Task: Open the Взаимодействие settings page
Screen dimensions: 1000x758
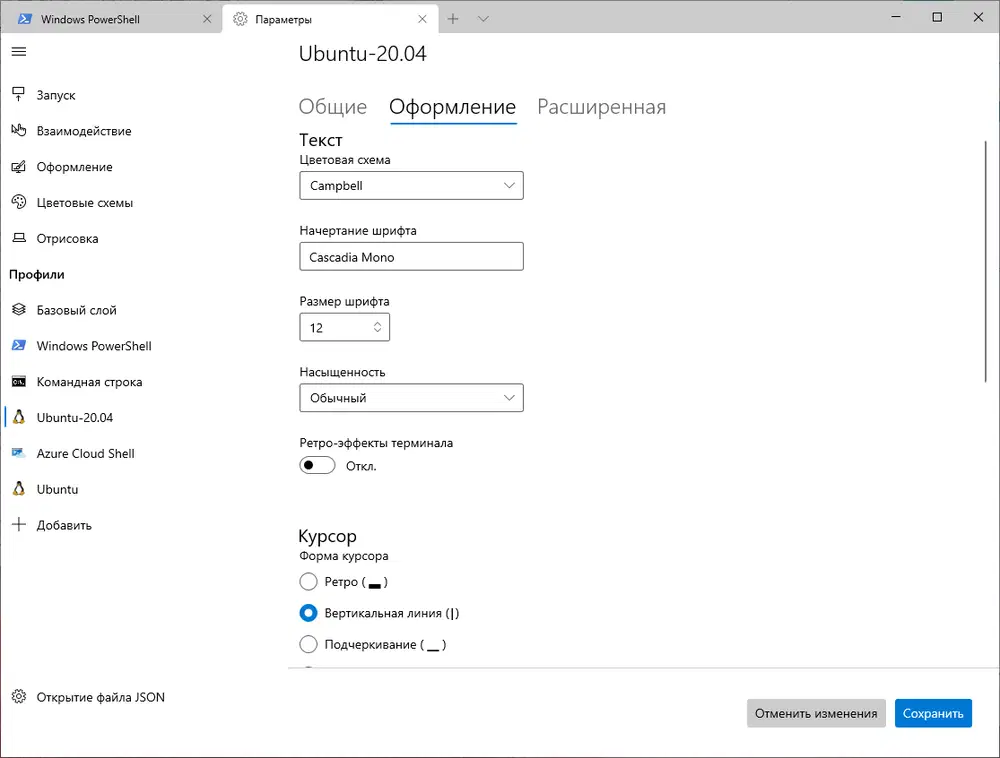Action: tap(84, 131)
